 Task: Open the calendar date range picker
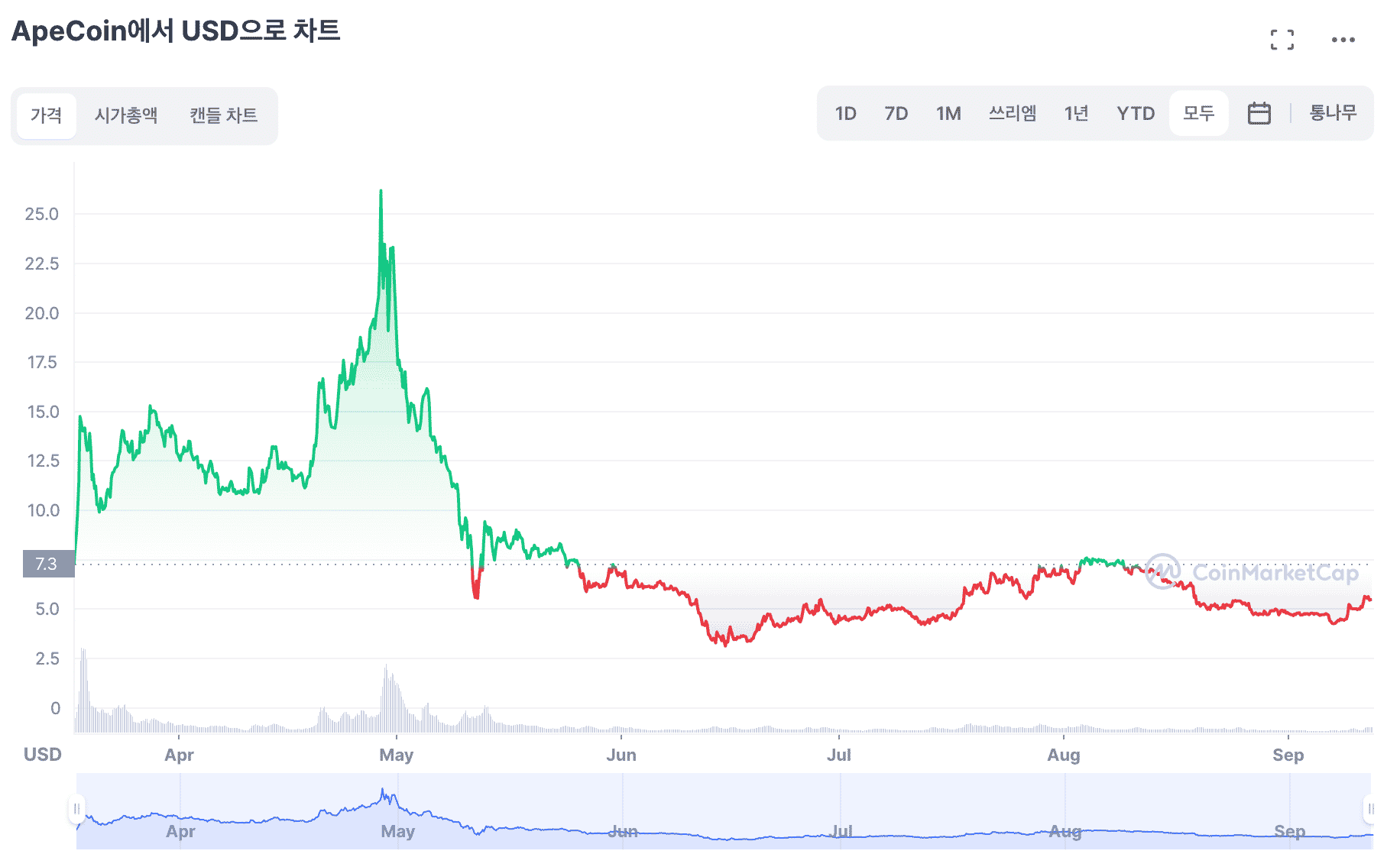tap(1259, 113)
